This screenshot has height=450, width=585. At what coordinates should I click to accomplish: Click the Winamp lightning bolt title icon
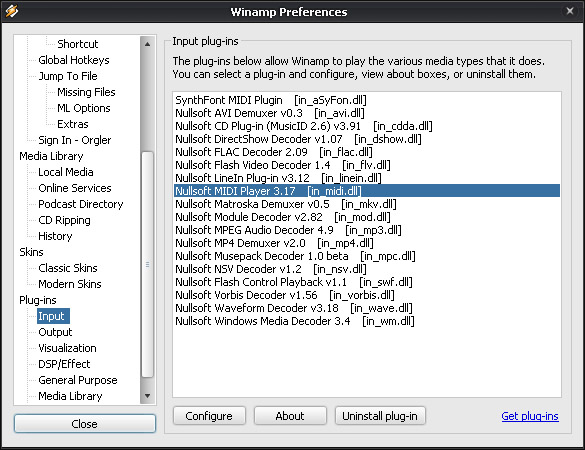[x=11, y=11]
